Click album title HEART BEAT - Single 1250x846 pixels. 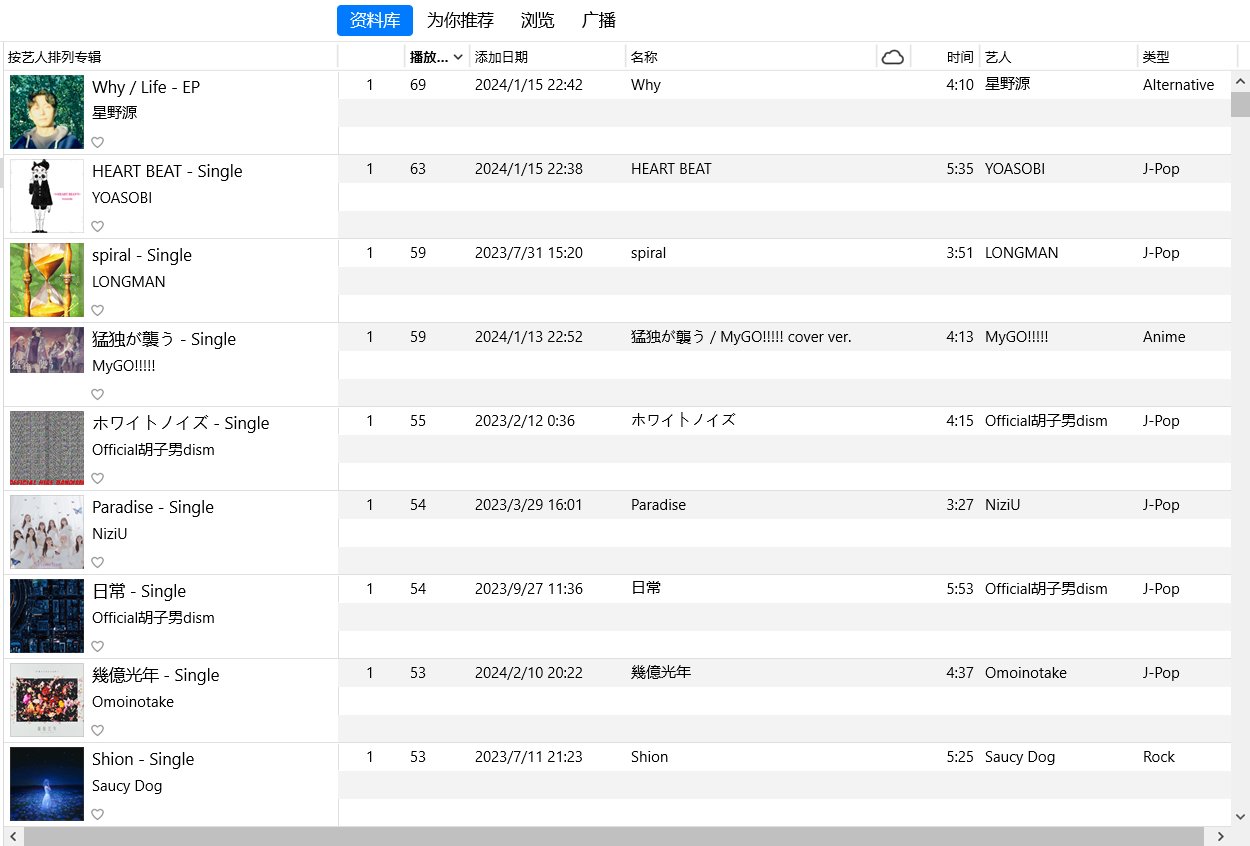click(x=167, y=171)
